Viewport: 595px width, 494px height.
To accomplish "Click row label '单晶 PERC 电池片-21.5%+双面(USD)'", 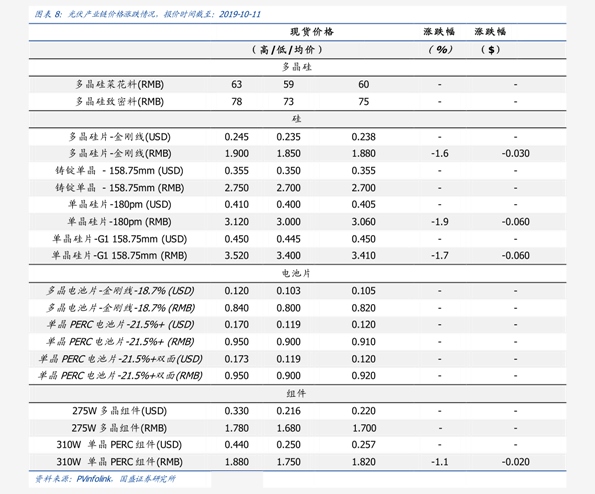I will [121, 359].
